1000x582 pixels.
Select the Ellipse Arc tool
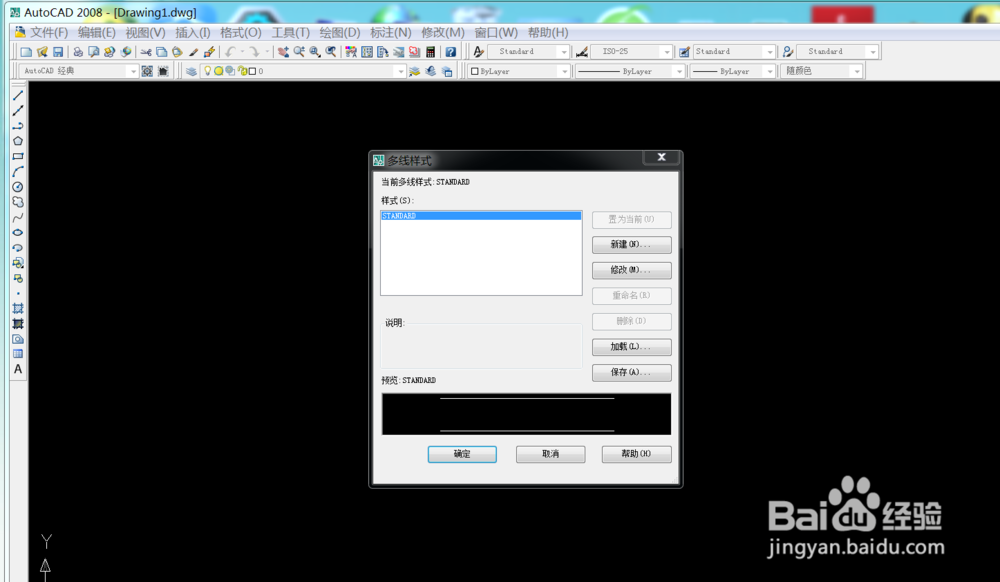pos(18,247)
